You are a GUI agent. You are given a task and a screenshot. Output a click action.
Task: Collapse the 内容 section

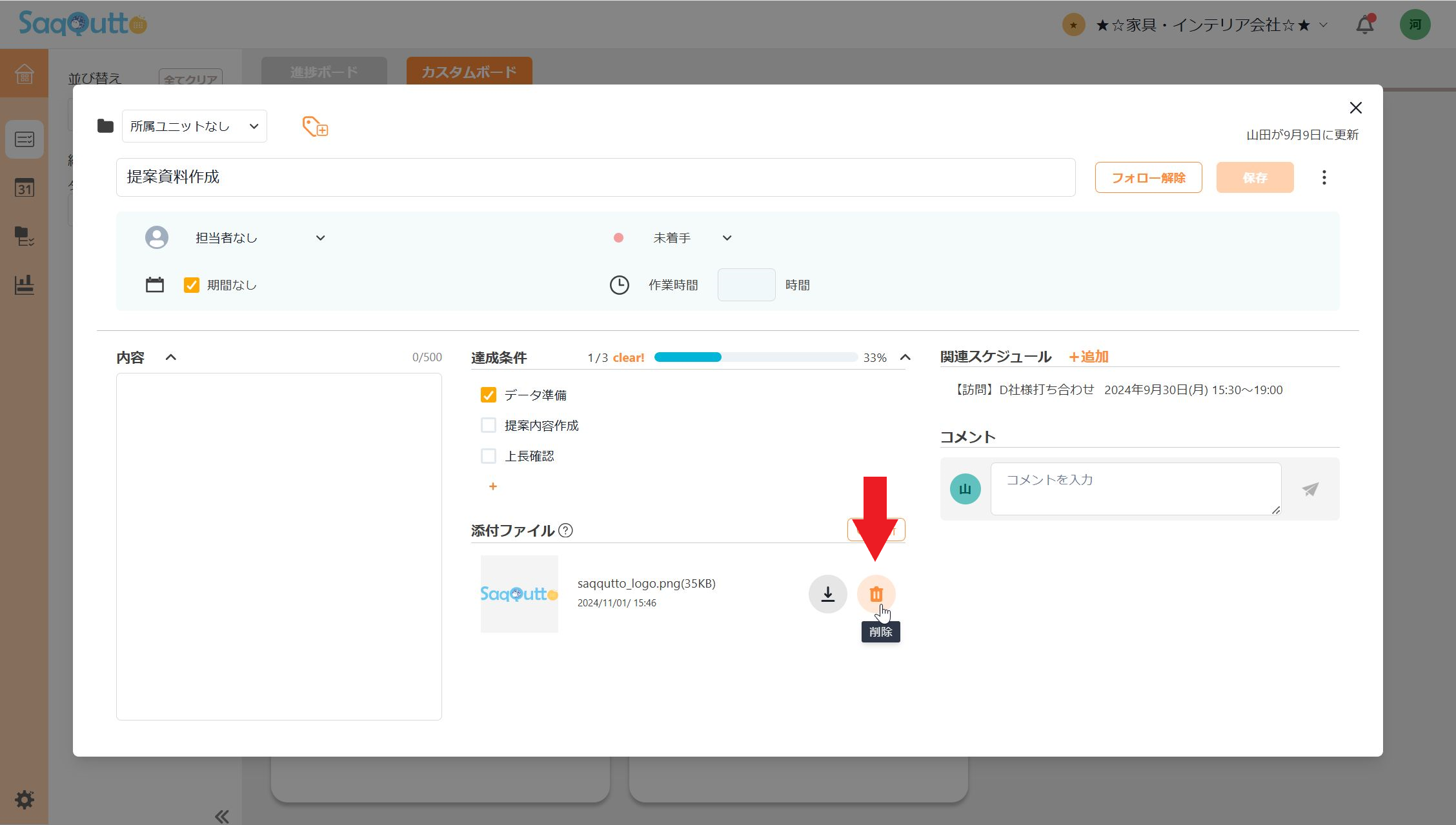tap(171, 357)
